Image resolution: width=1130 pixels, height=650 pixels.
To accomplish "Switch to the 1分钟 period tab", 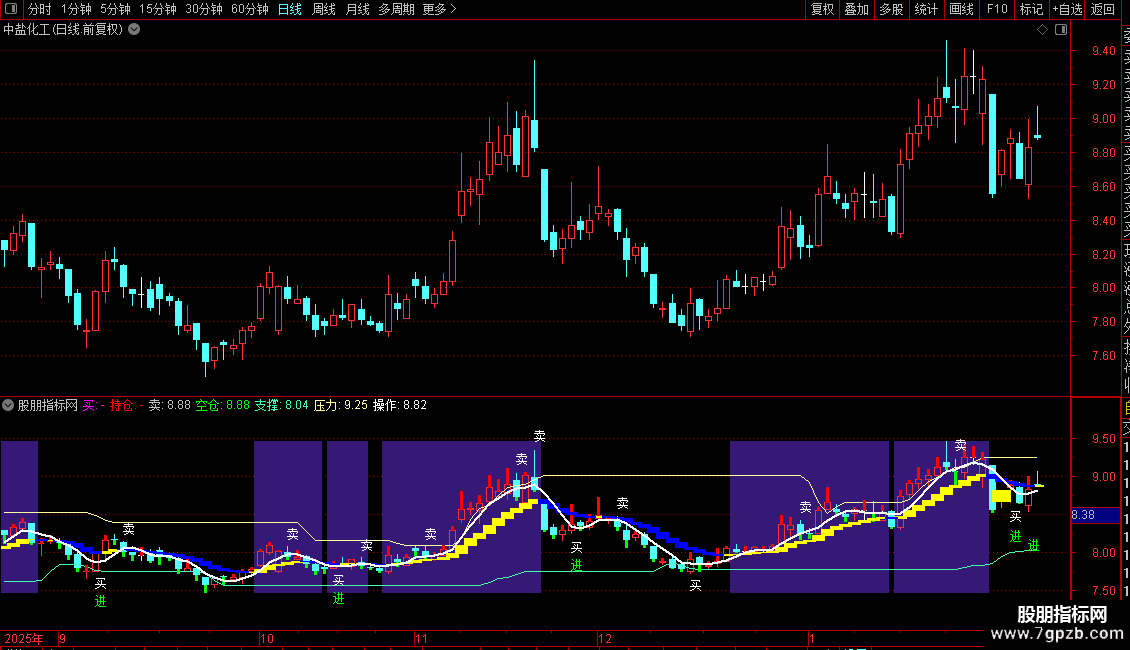I will (76, 9).
